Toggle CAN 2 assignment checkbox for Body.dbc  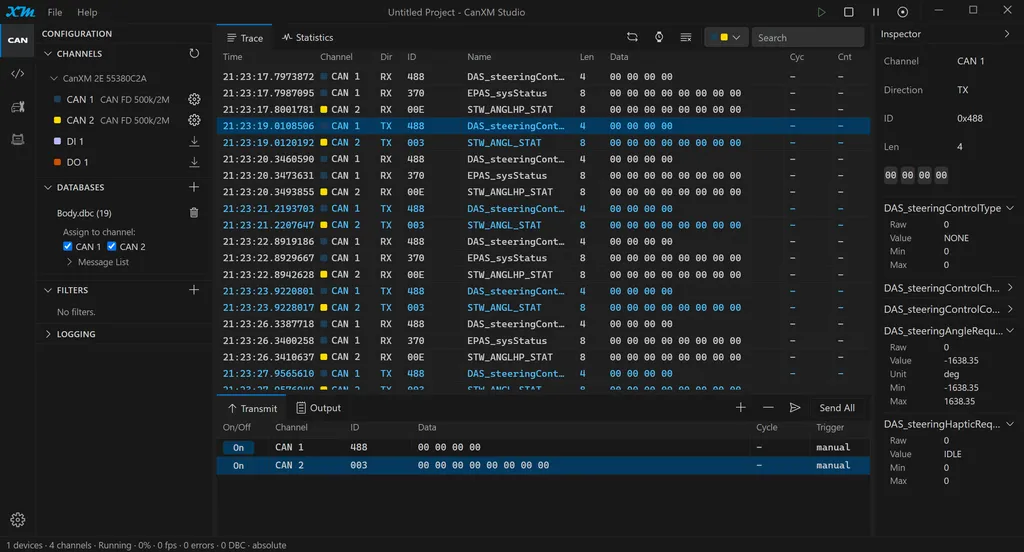point(112,246)
